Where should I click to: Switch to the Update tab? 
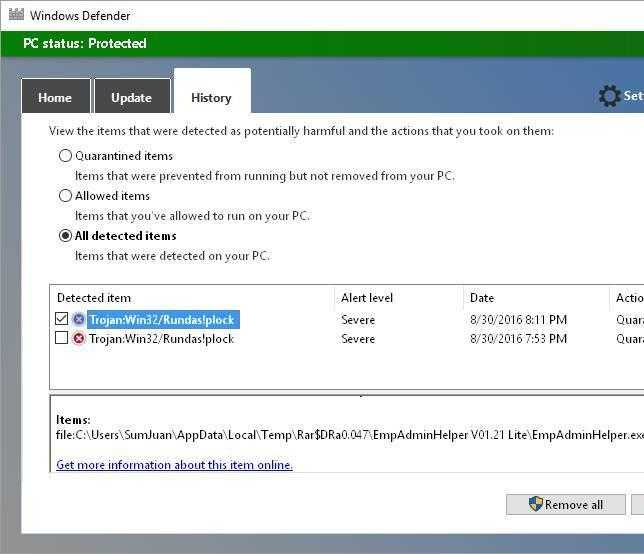[x=132, y=96]
